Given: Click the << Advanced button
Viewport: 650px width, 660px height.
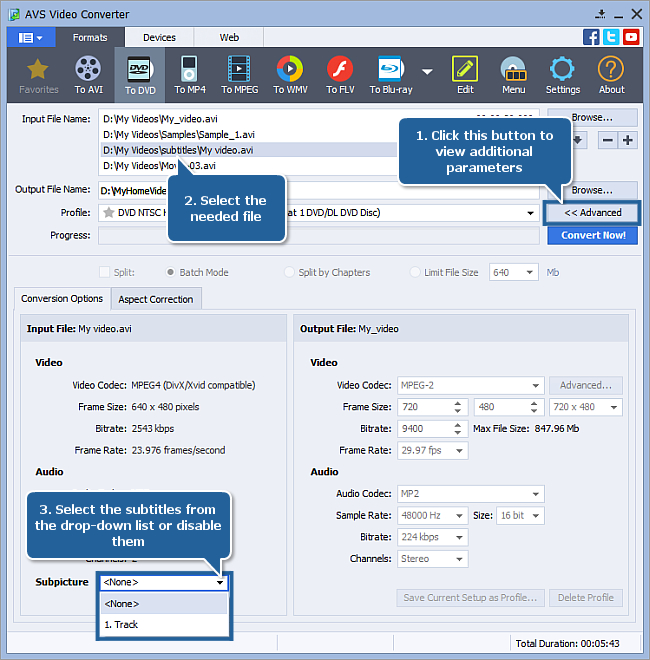Looking at the screenshot, I should (592, 213).
